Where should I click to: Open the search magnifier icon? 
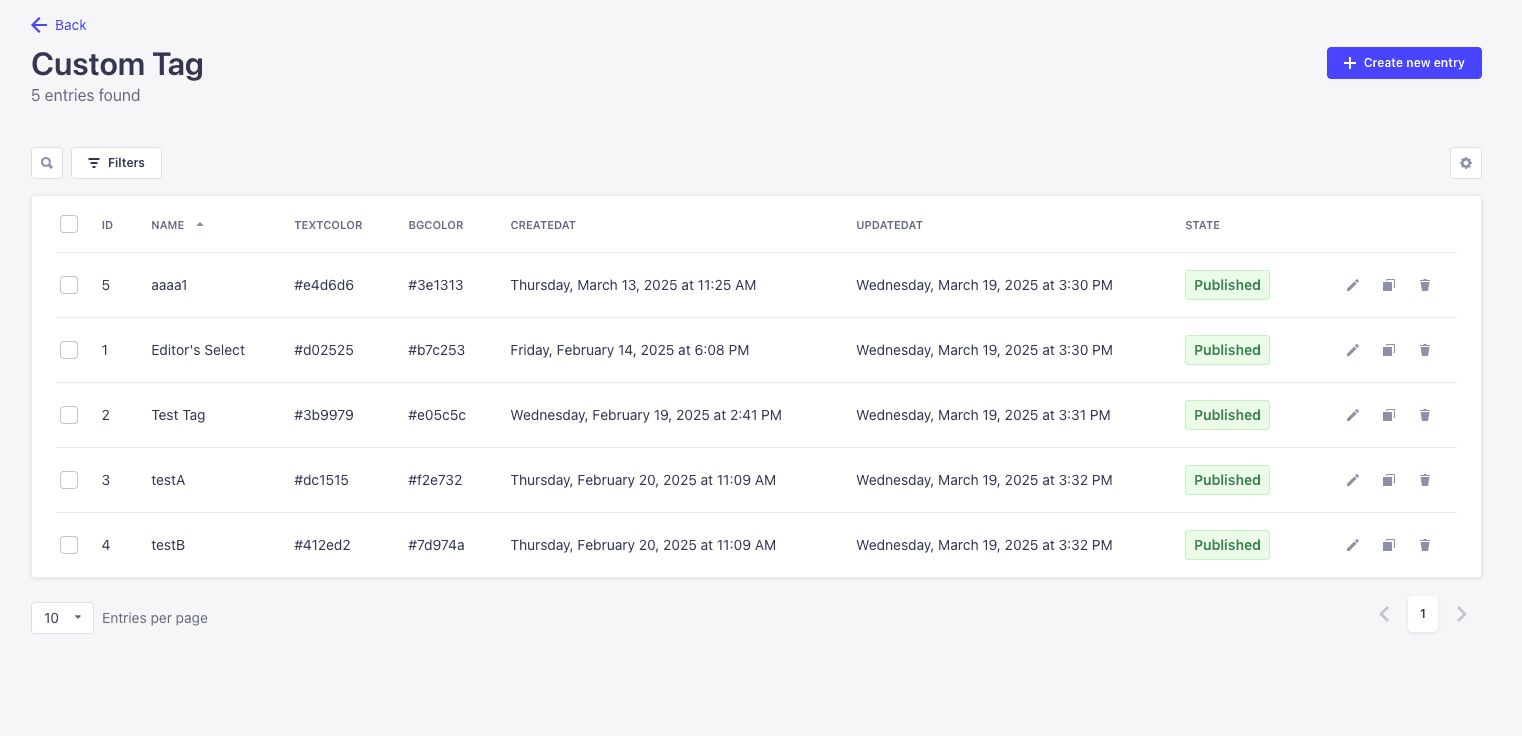tap(47, 163)
